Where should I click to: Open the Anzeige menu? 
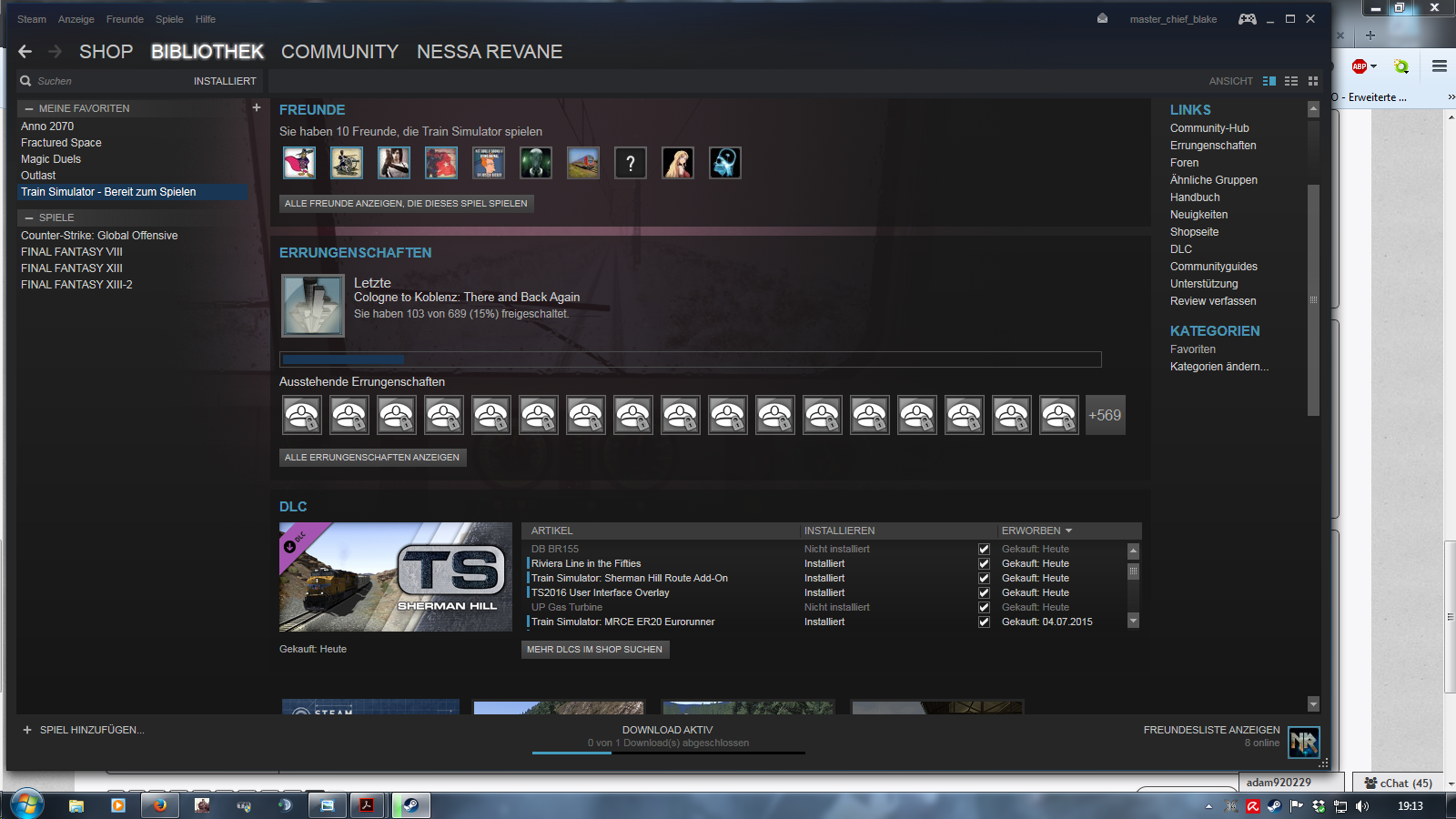(76, 19)
